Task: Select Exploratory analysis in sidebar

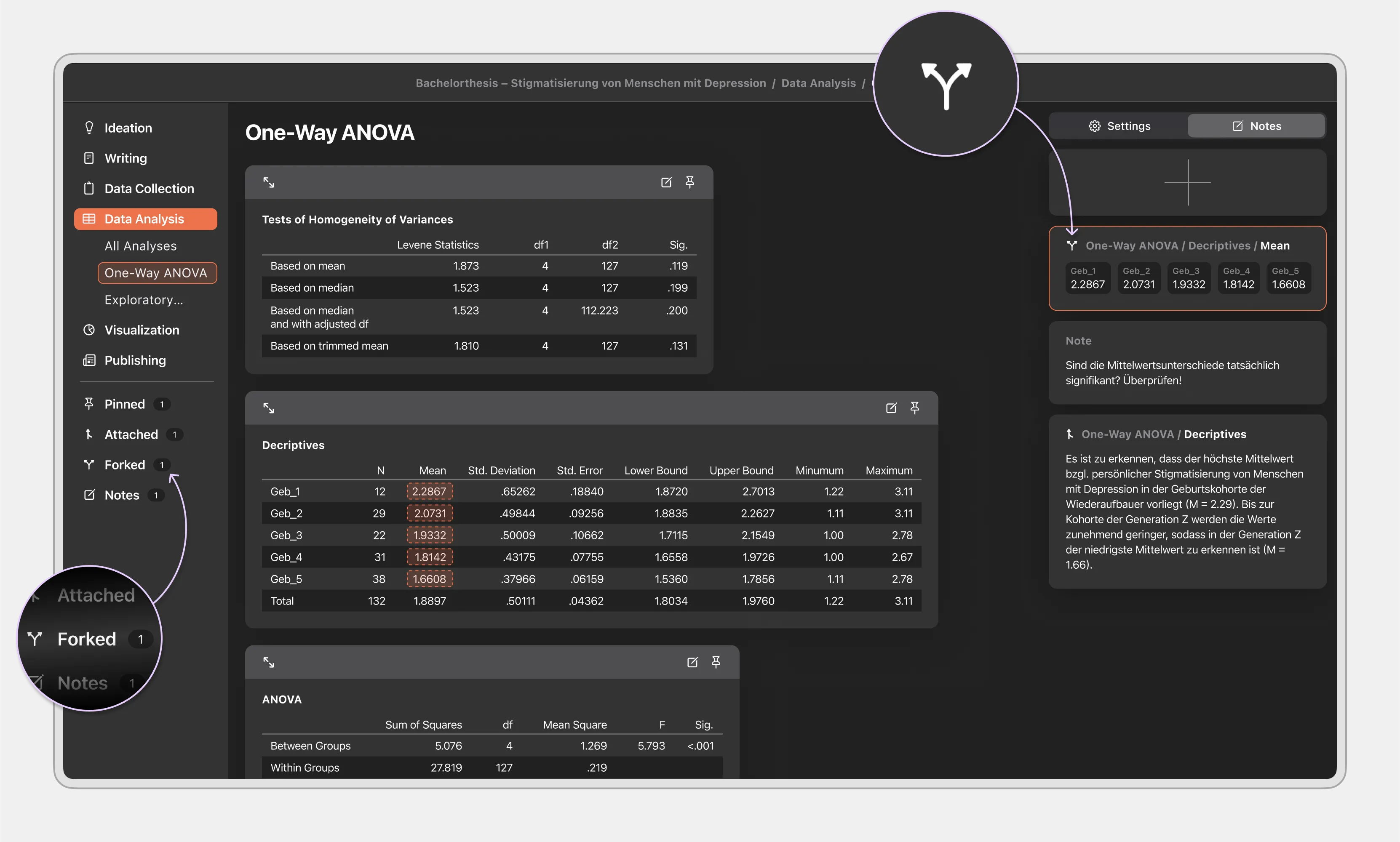Action: coord(144,300)
